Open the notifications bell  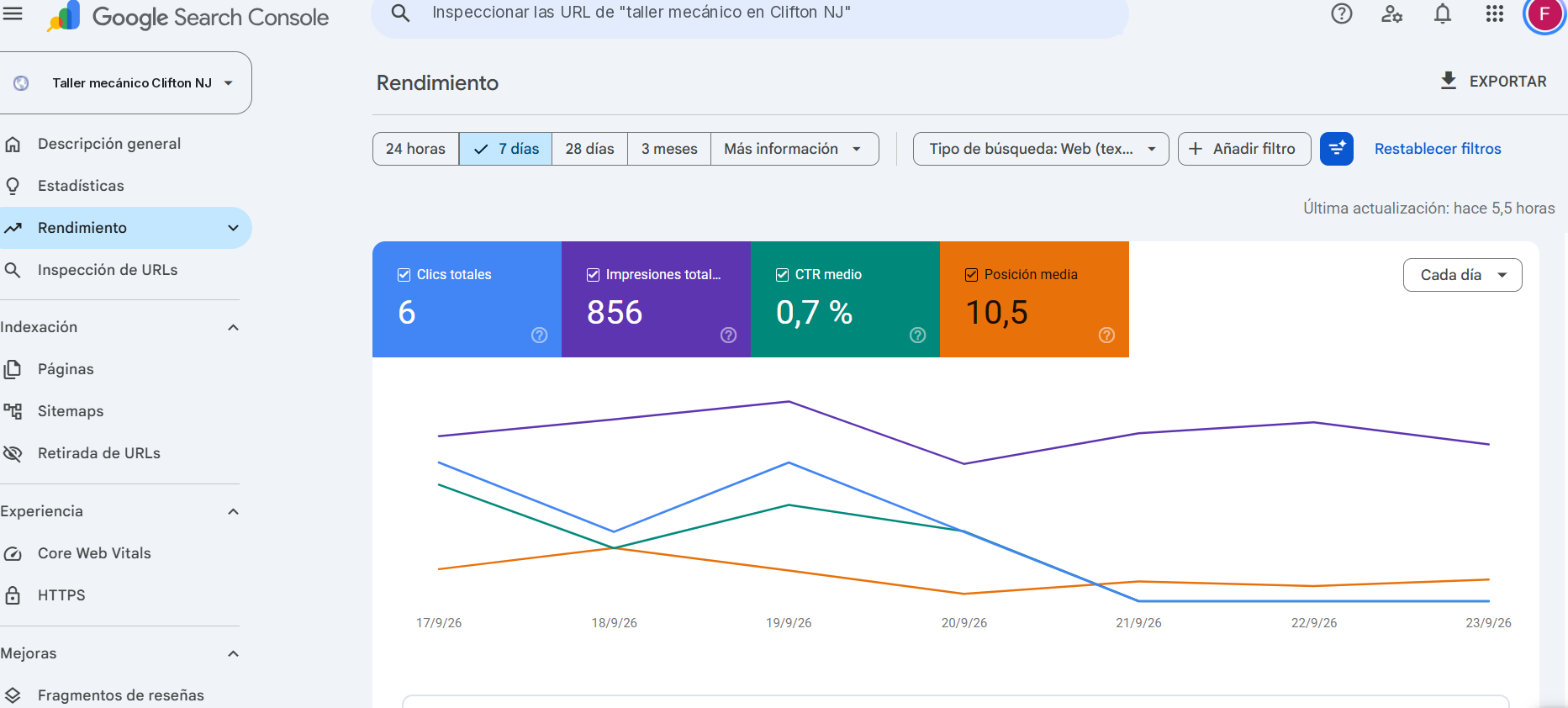1443,13
